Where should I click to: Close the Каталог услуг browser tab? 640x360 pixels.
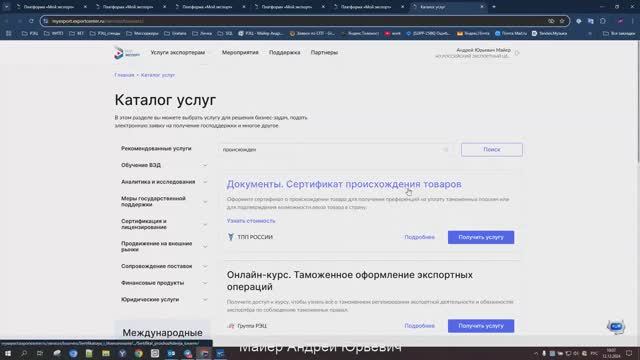click(482, 7)
